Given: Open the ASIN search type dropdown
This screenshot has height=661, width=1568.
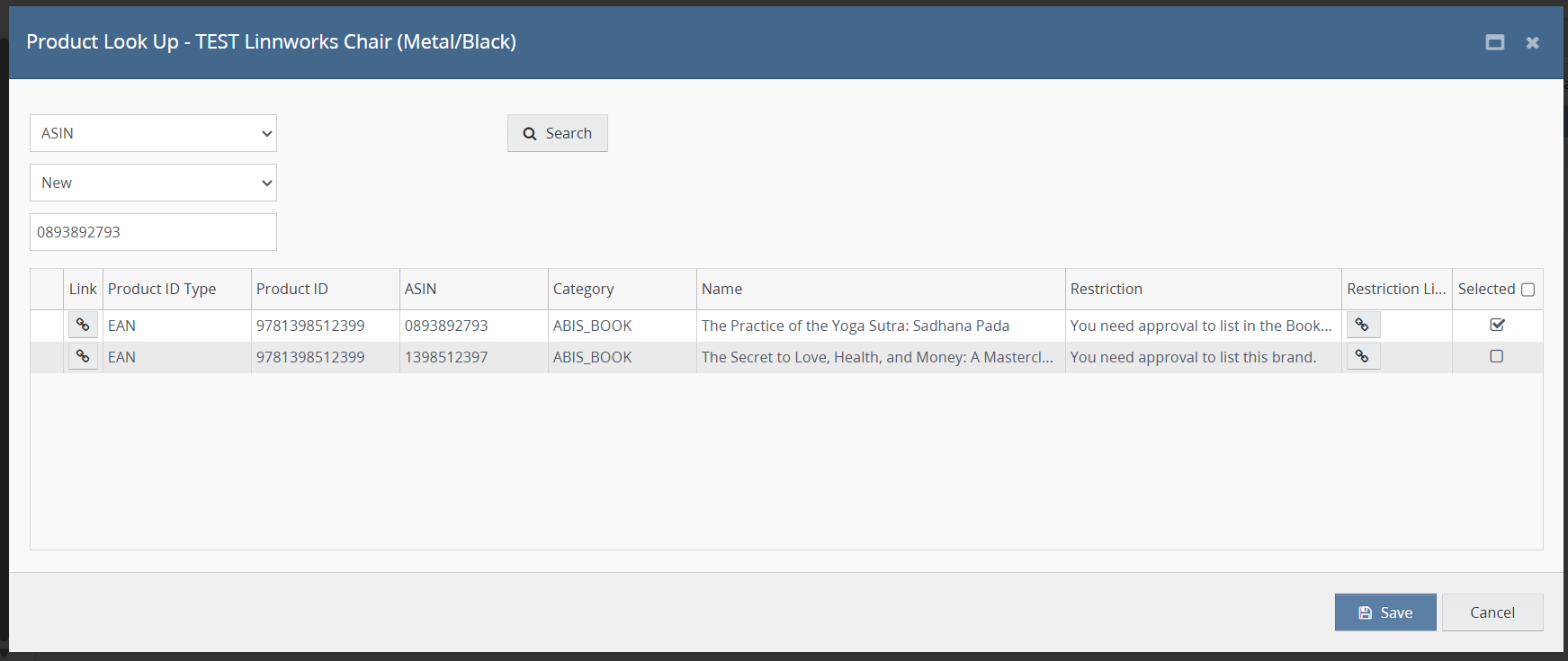Looking at the screenshot, I should click(x=153, y=133).
